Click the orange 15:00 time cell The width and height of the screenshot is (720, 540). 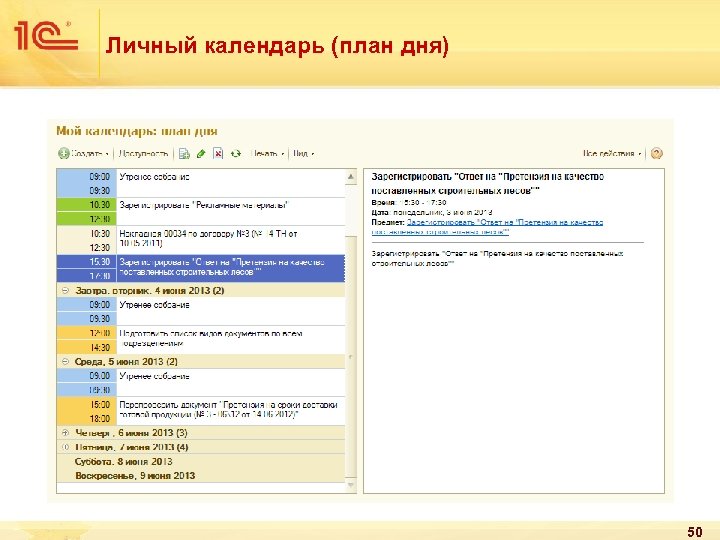click(87, 405)
